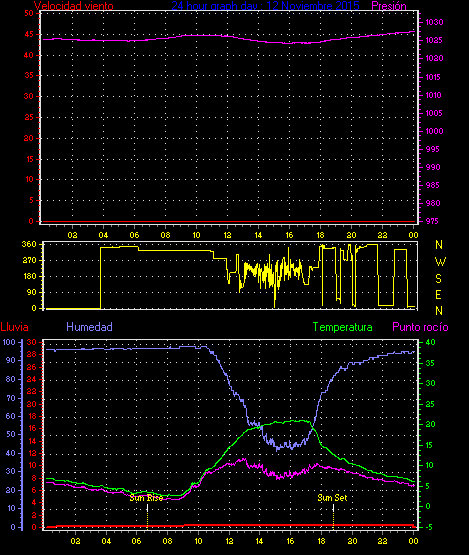
Task: Click the 'Presión' axis title
Action: click(389, 6)
